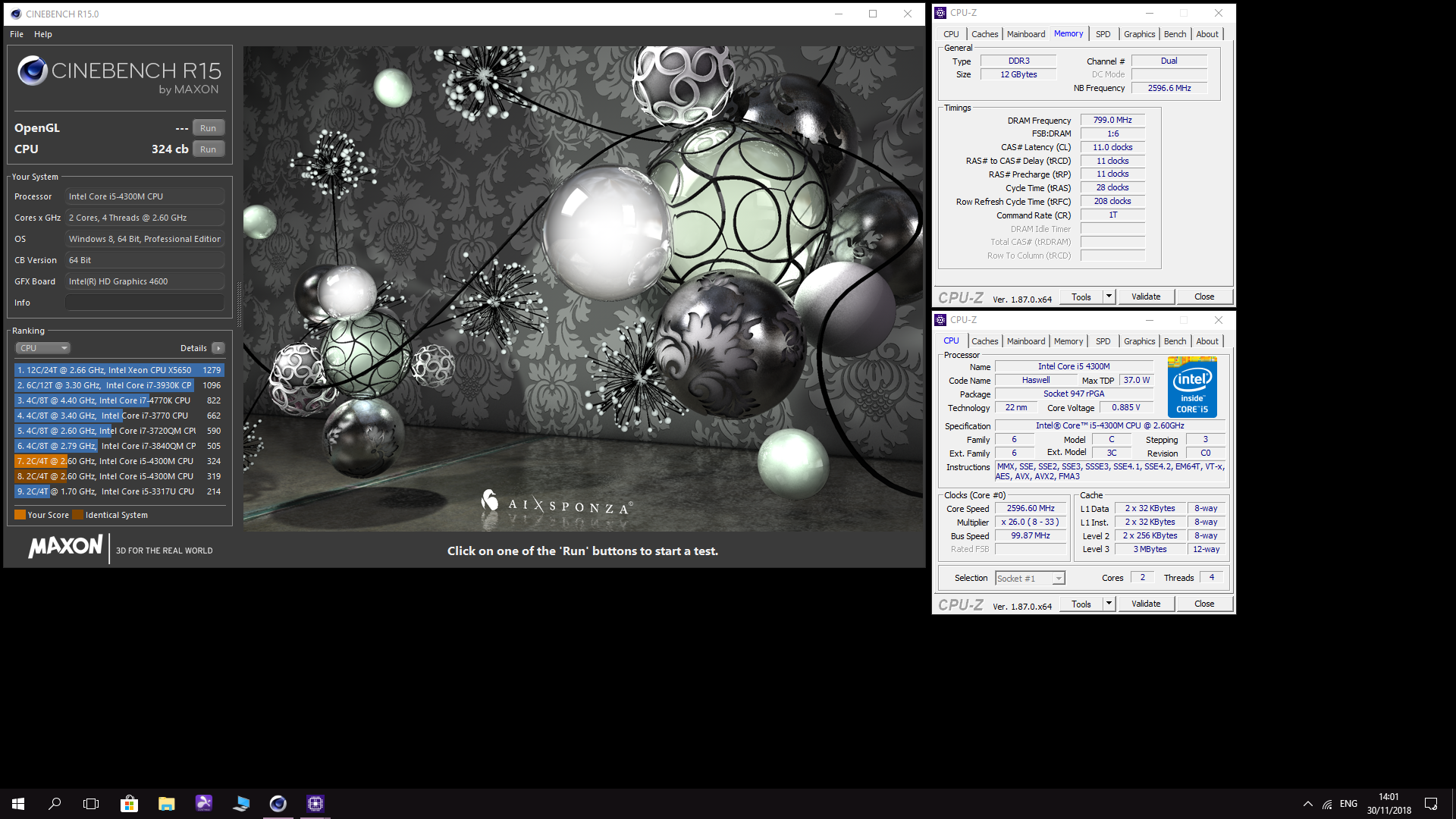The width and height of the screenshot is (1456, 819).
Task: Run the CPU benchmark
Action: (209, 149)
